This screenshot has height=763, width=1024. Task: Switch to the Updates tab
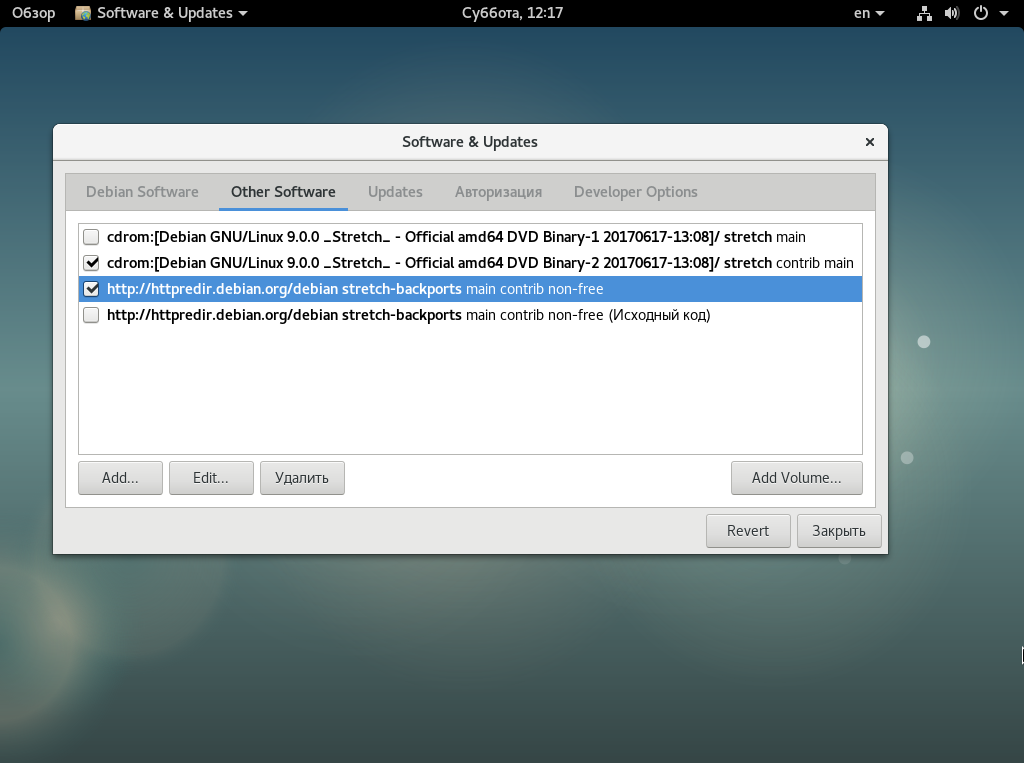(395, 192)
